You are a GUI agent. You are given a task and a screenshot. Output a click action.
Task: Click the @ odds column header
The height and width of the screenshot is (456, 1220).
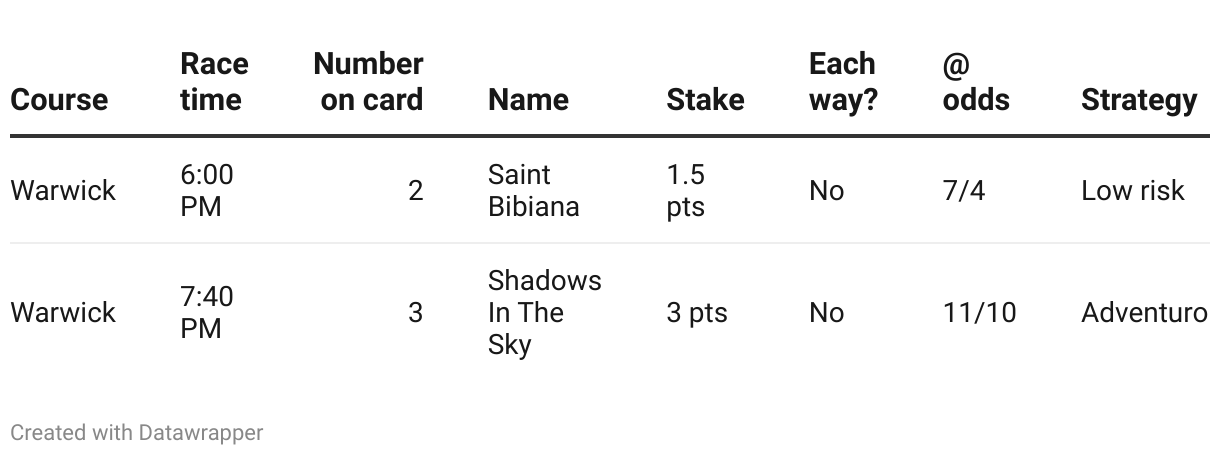click(x=976, y=82)
